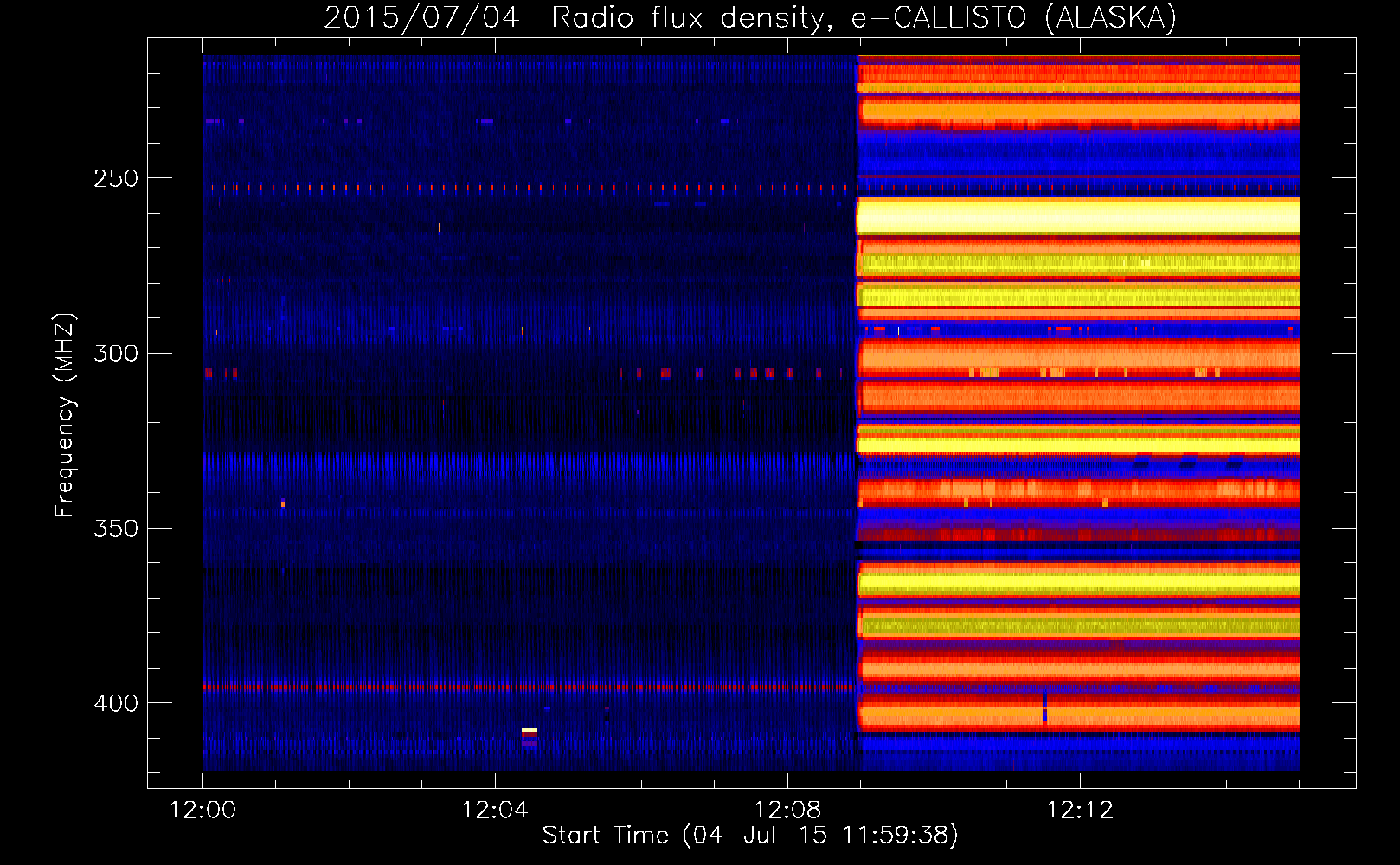Viewport: 1400px width, 865px height.
Task: Click the '300' frequency axis label
Action: [116, 354]
